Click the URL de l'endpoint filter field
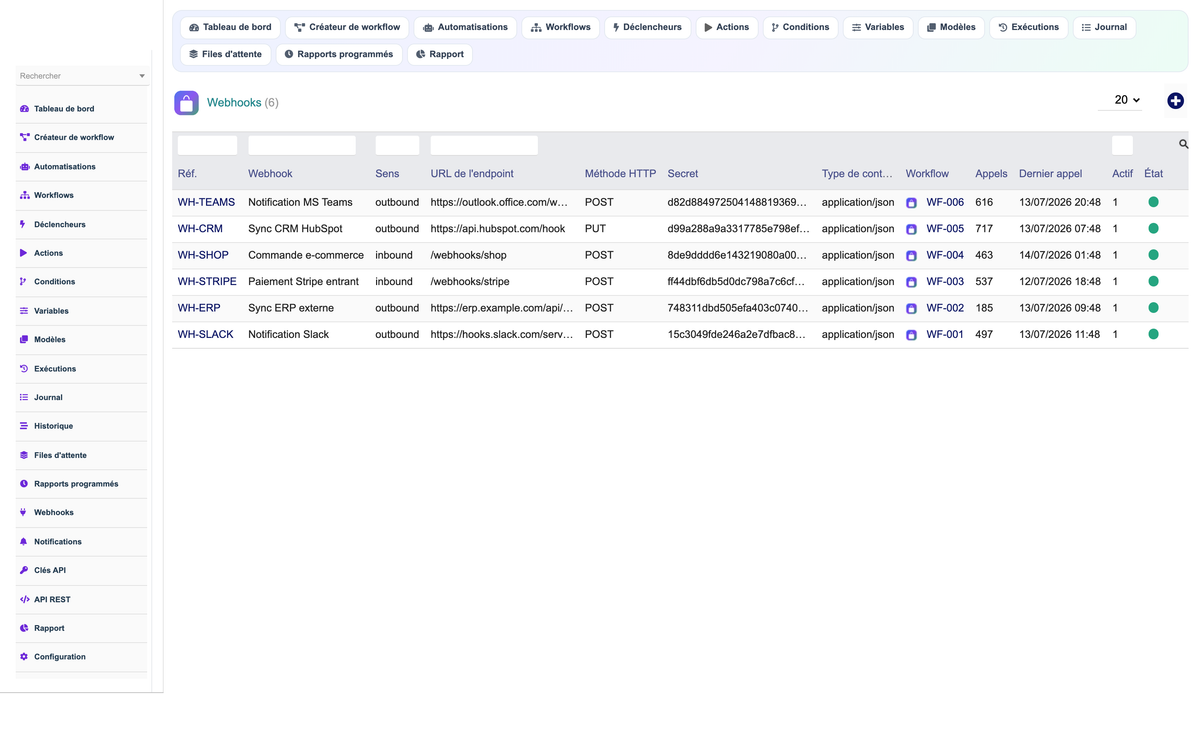1200x743 pixels. [484, 145]
